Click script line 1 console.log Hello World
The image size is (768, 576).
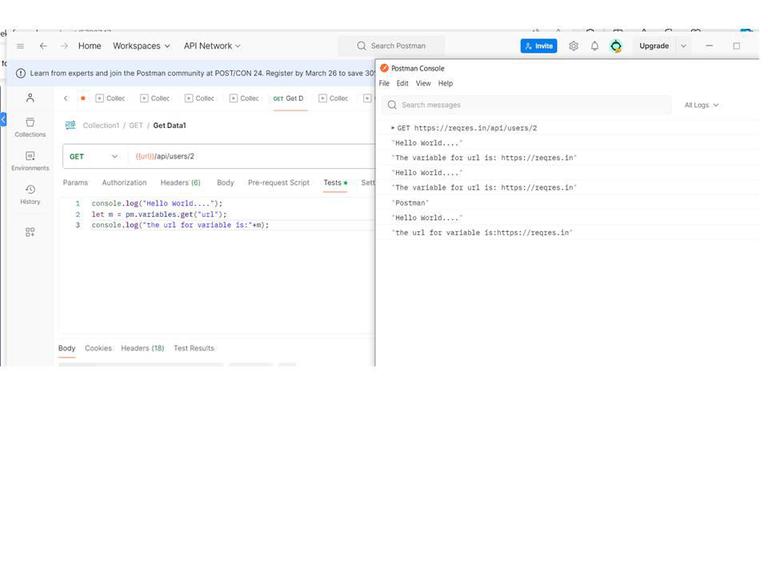pyautogui.click(x=157, y=203)
